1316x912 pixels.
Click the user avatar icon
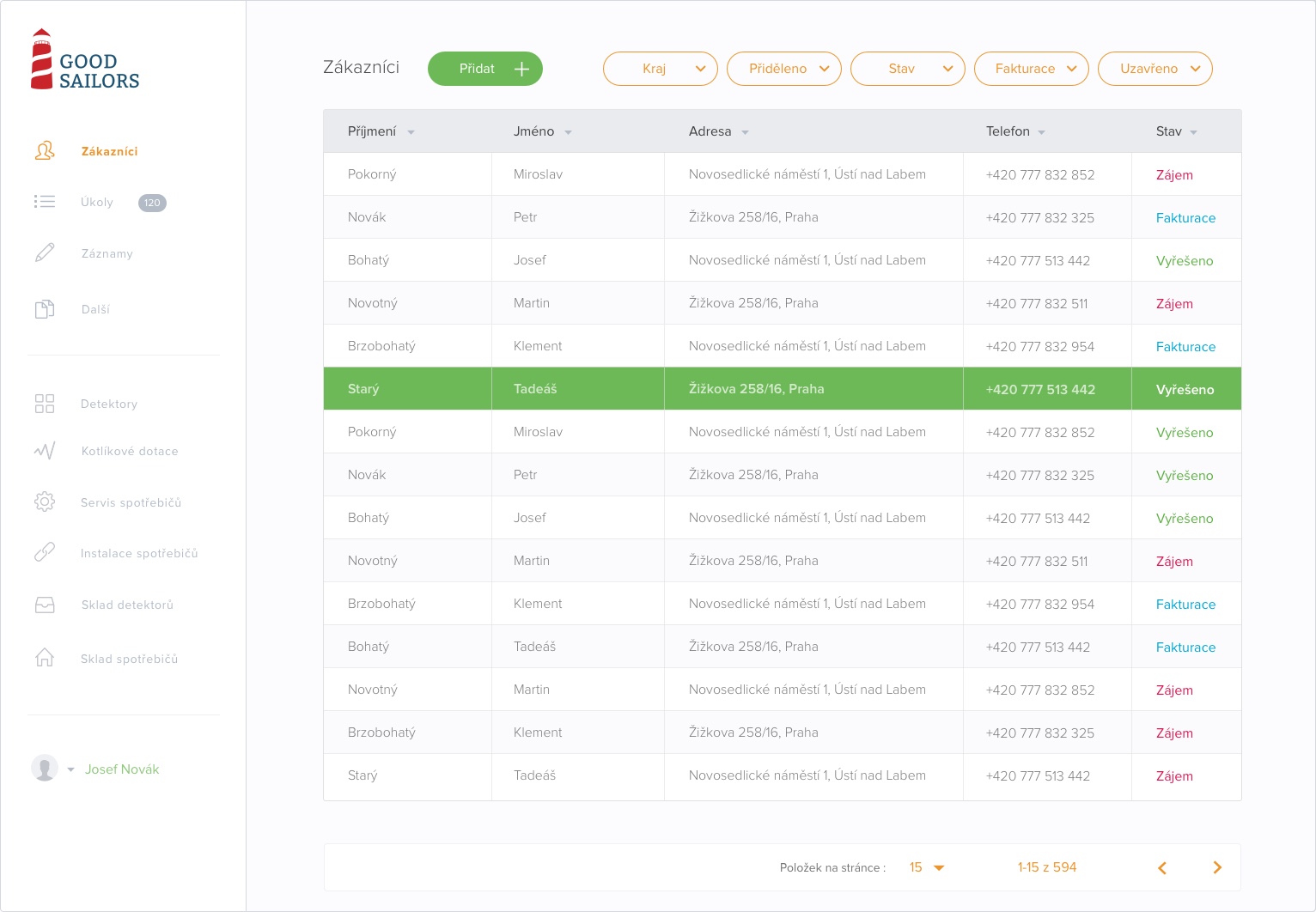pos(45,768)
